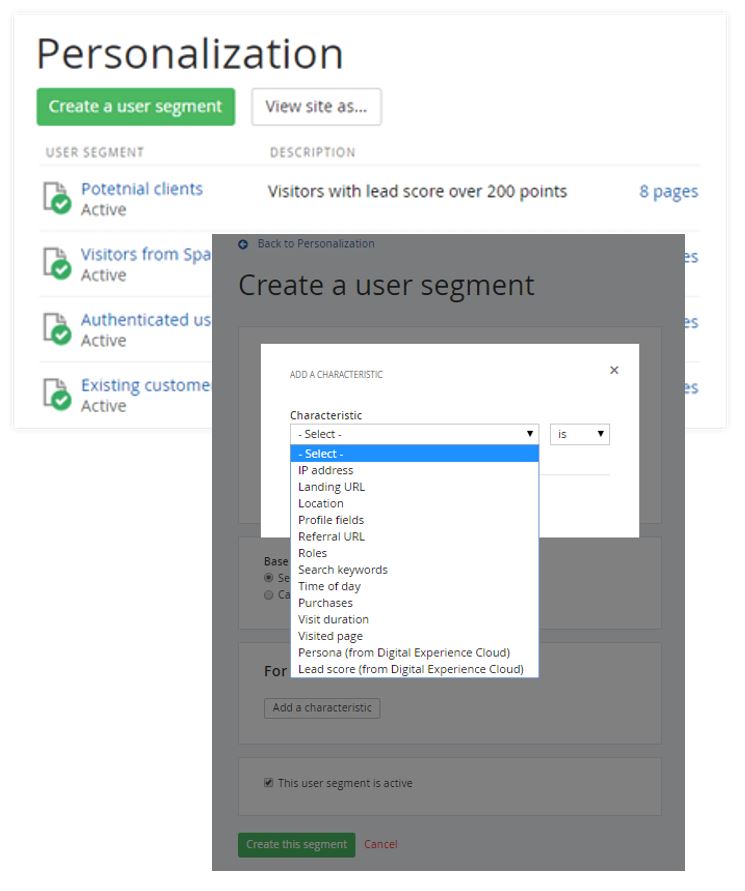Click the Visitors from Spa segment icon

pyautogui.click(x=52, y=262)
